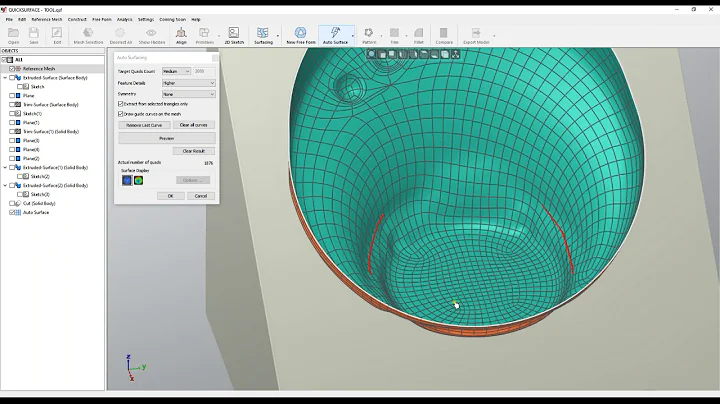Confirm Auto Surfacing with OK
720x404 pixels.
coord(170,196)
